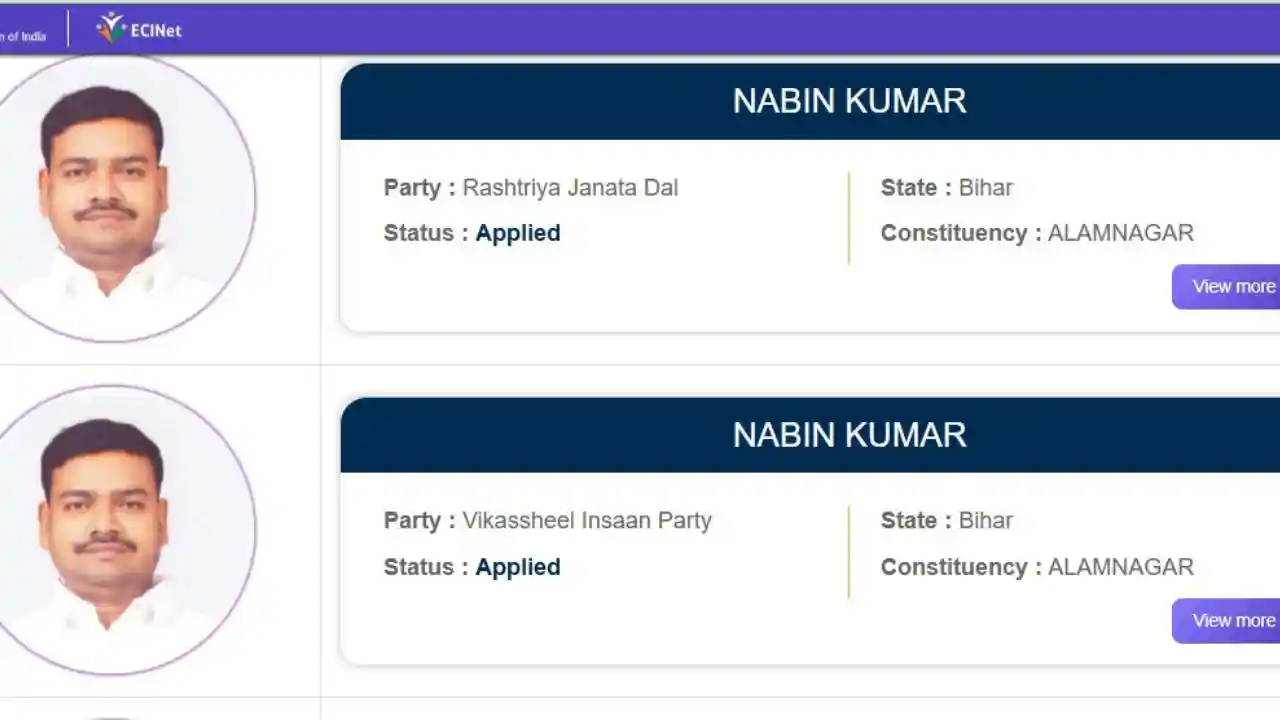1280x720 pixels.
Task: Click the Constituency label on Vikassheel Insaan card
Action: click(954, 567)
